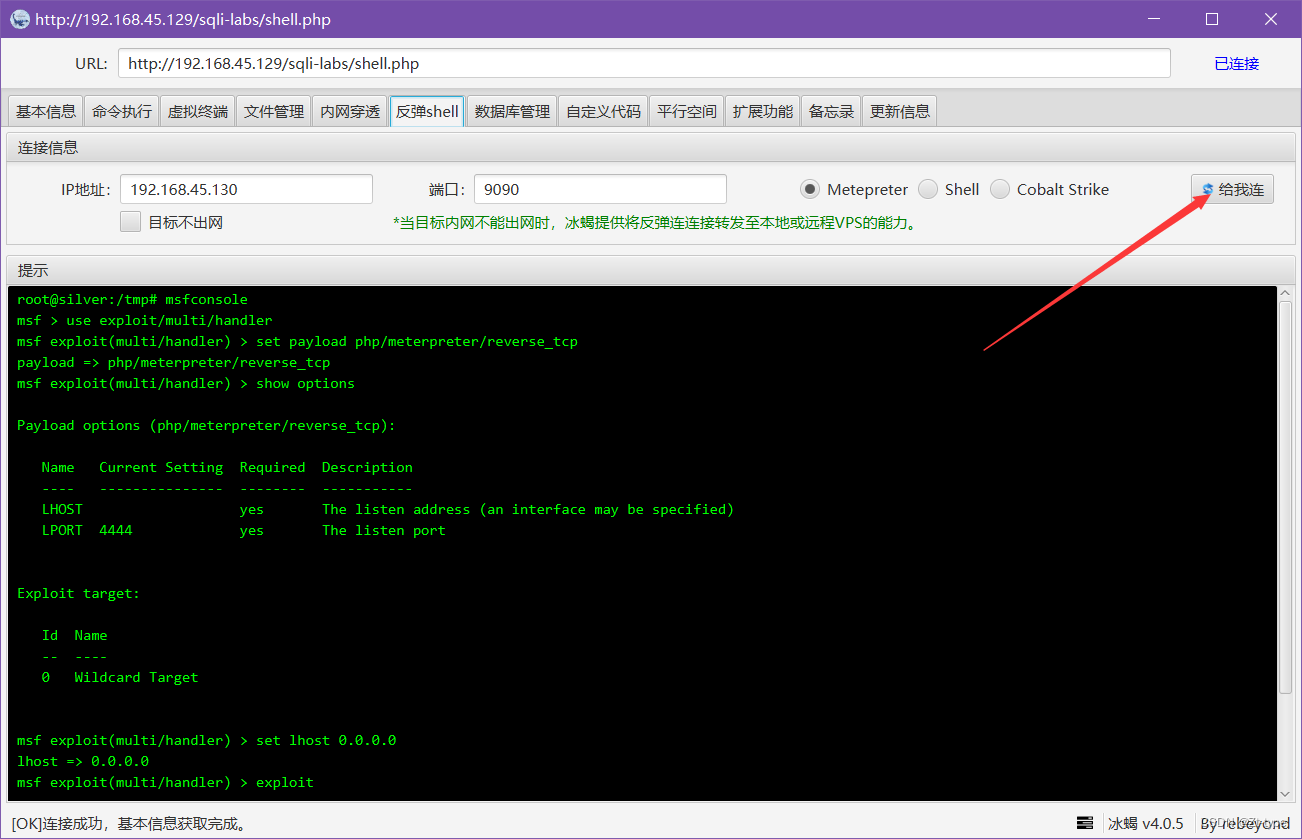The image size is (1302, 839).
Task: Click the 'Exploit target:' heading
Action: 79,593
